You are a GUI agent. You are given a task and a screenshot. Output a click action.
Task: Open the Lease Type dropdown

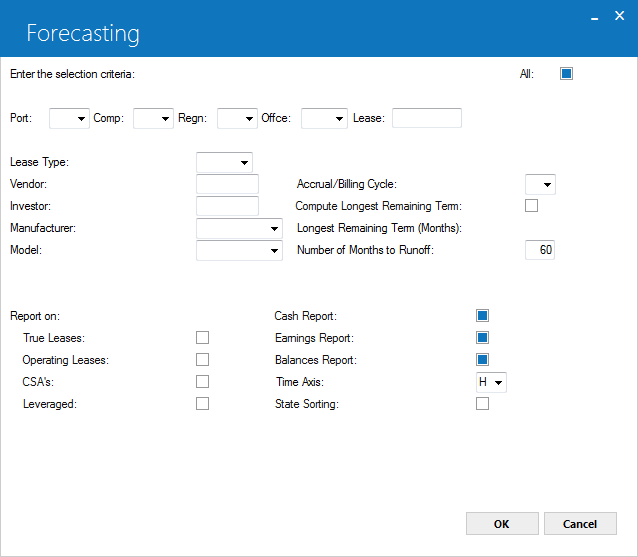(x=224, y=162)
